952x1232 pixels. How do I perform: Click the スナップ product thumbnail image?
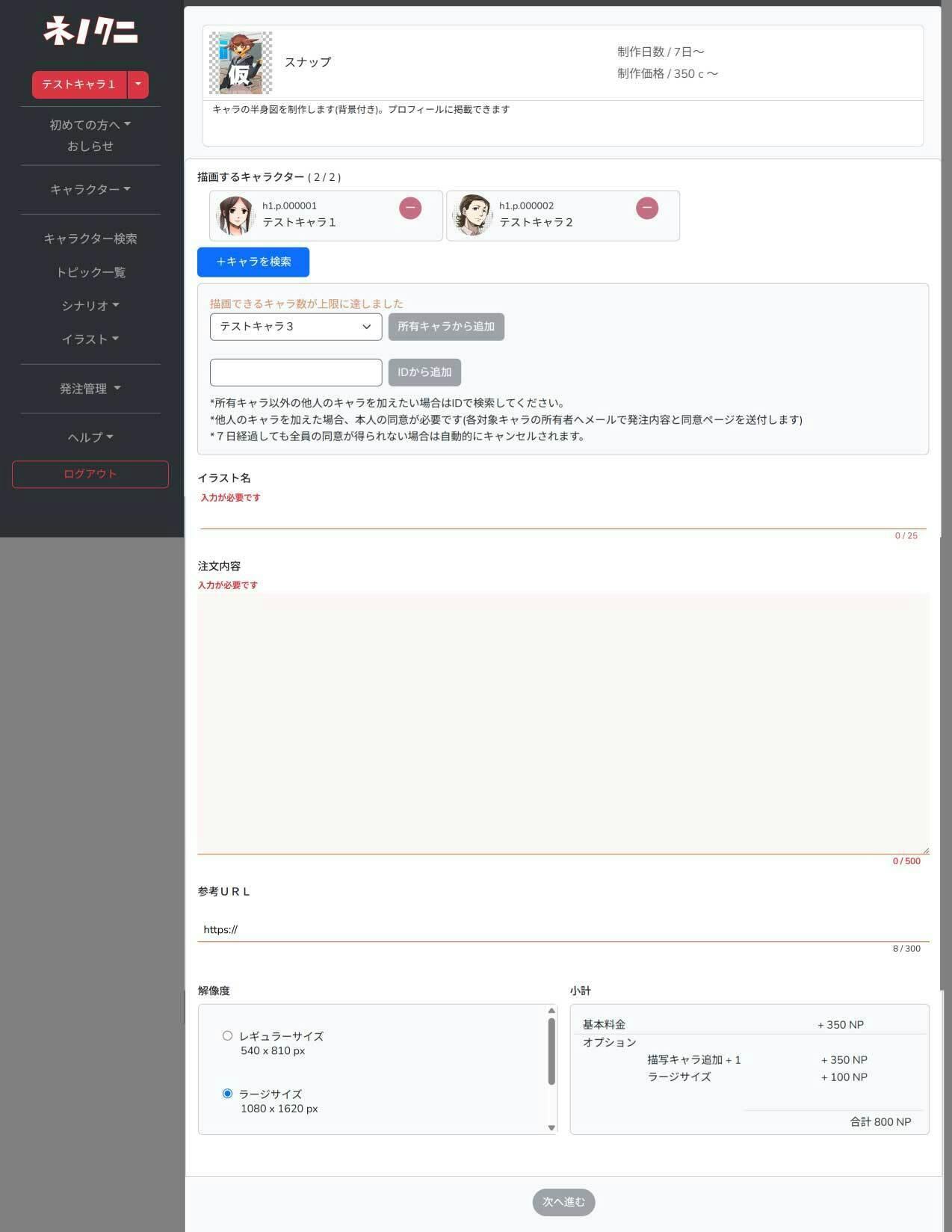pyautogui.click(x=240, y=63)
